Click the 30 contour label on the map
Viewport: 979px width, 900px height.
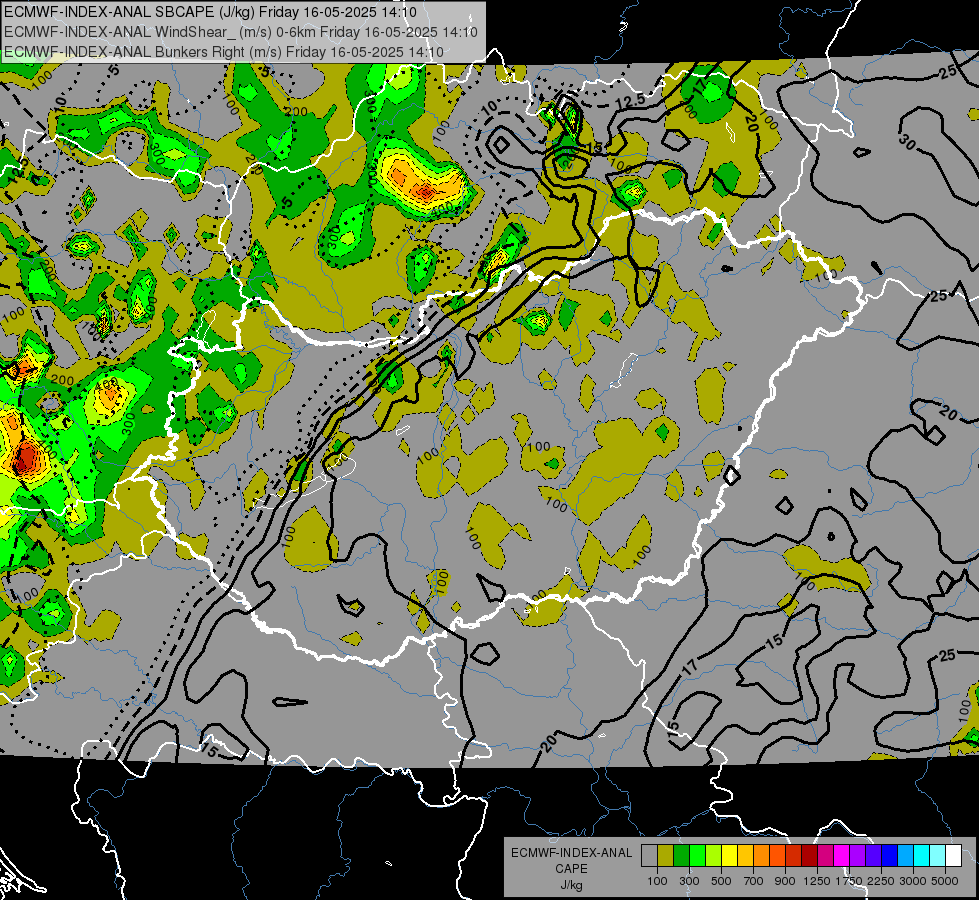pos(907,142)
